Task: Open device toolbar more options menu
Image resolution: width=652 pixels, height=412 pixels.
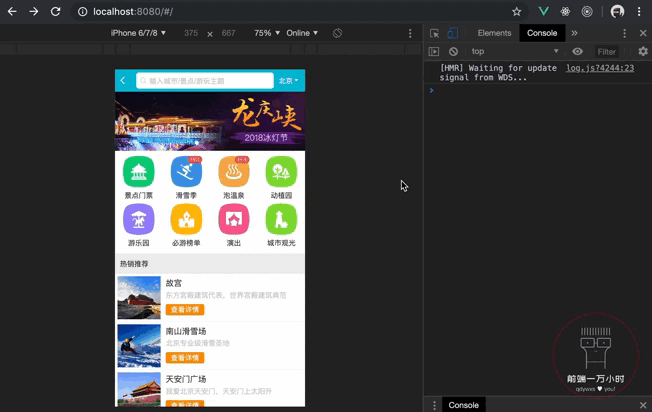Action: point(410,33)
